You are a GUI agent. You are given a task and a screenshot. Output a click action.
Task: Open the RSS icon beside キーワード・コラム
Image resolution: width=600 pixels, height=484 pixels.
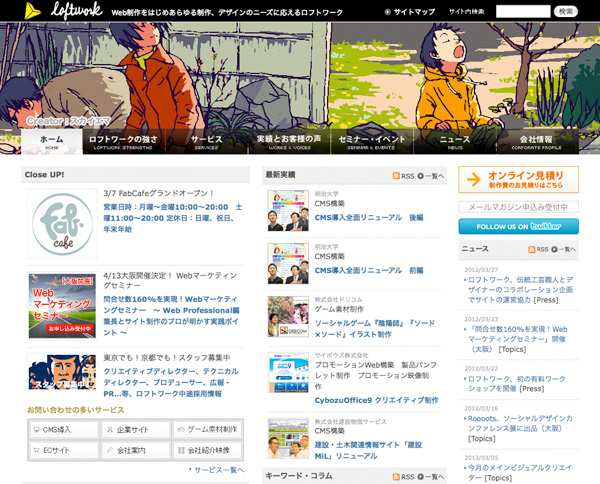398,477
